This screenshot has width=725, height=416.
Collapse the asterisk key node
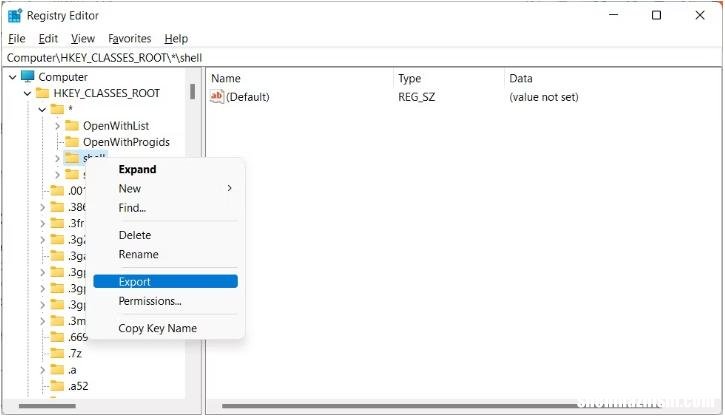pos(42,110)
